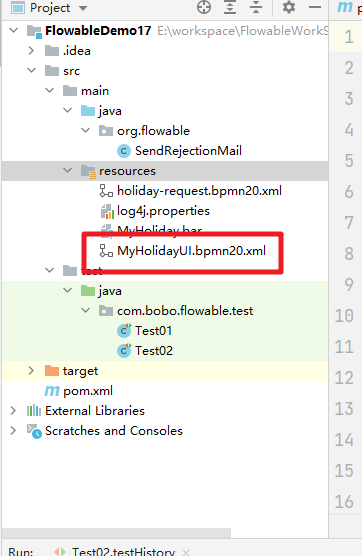
Task: Click the Project view label
Action: (x=50, y=8)
